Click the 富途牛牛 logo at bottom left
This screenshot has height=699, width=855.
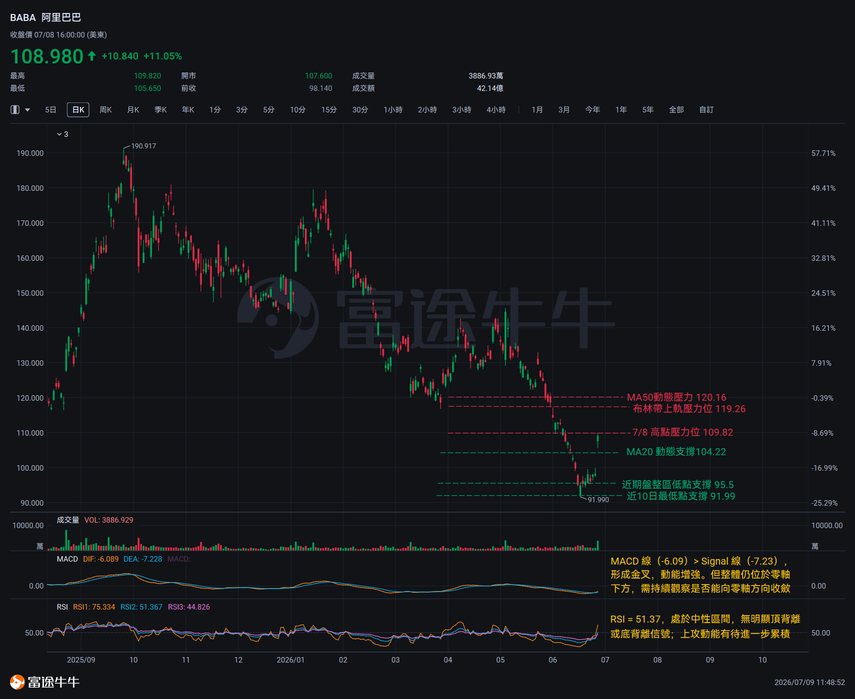coord(45,682)
